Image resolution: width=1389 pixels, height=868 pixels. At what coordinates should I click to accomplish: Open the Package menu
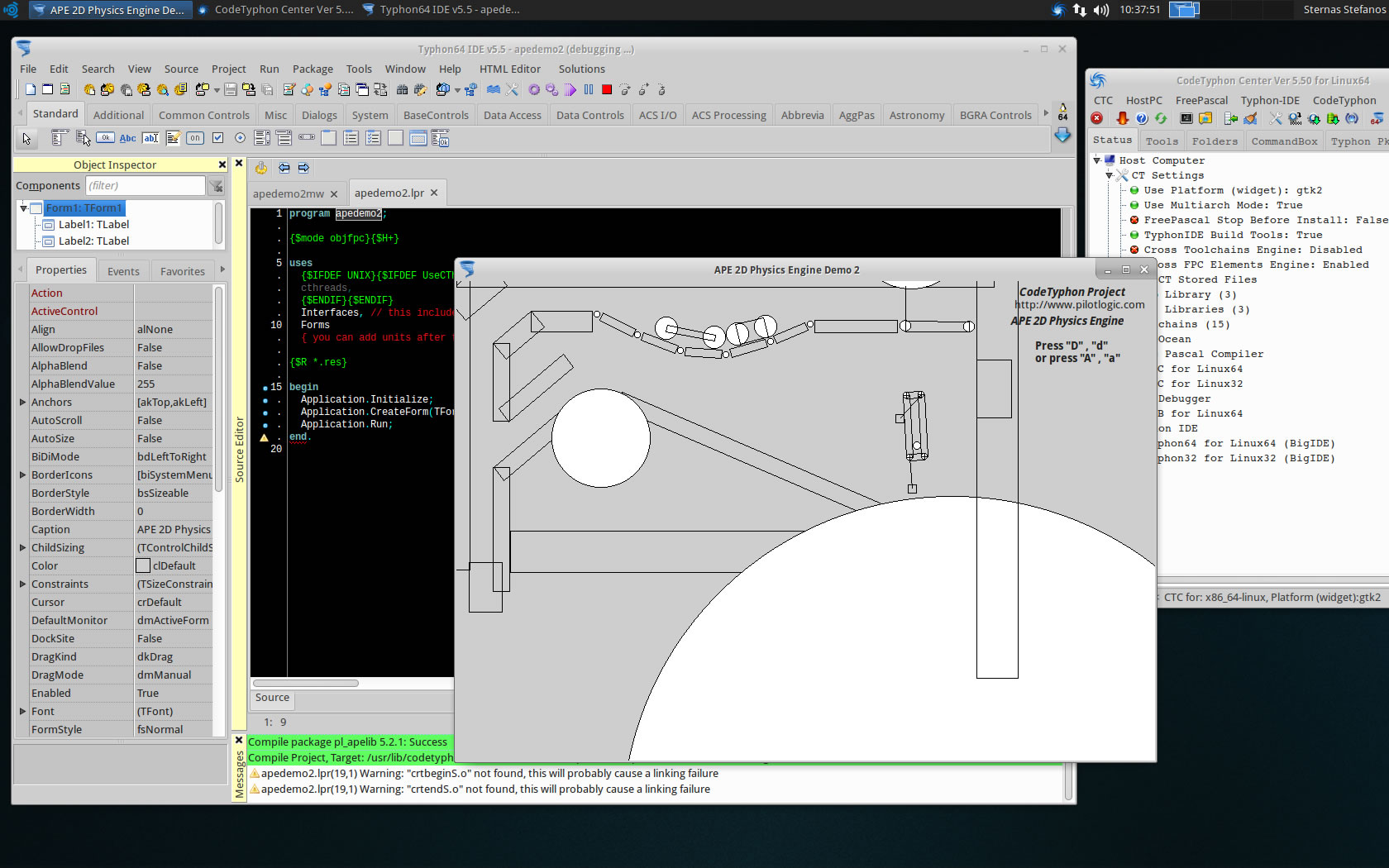[x=313, y=69]
